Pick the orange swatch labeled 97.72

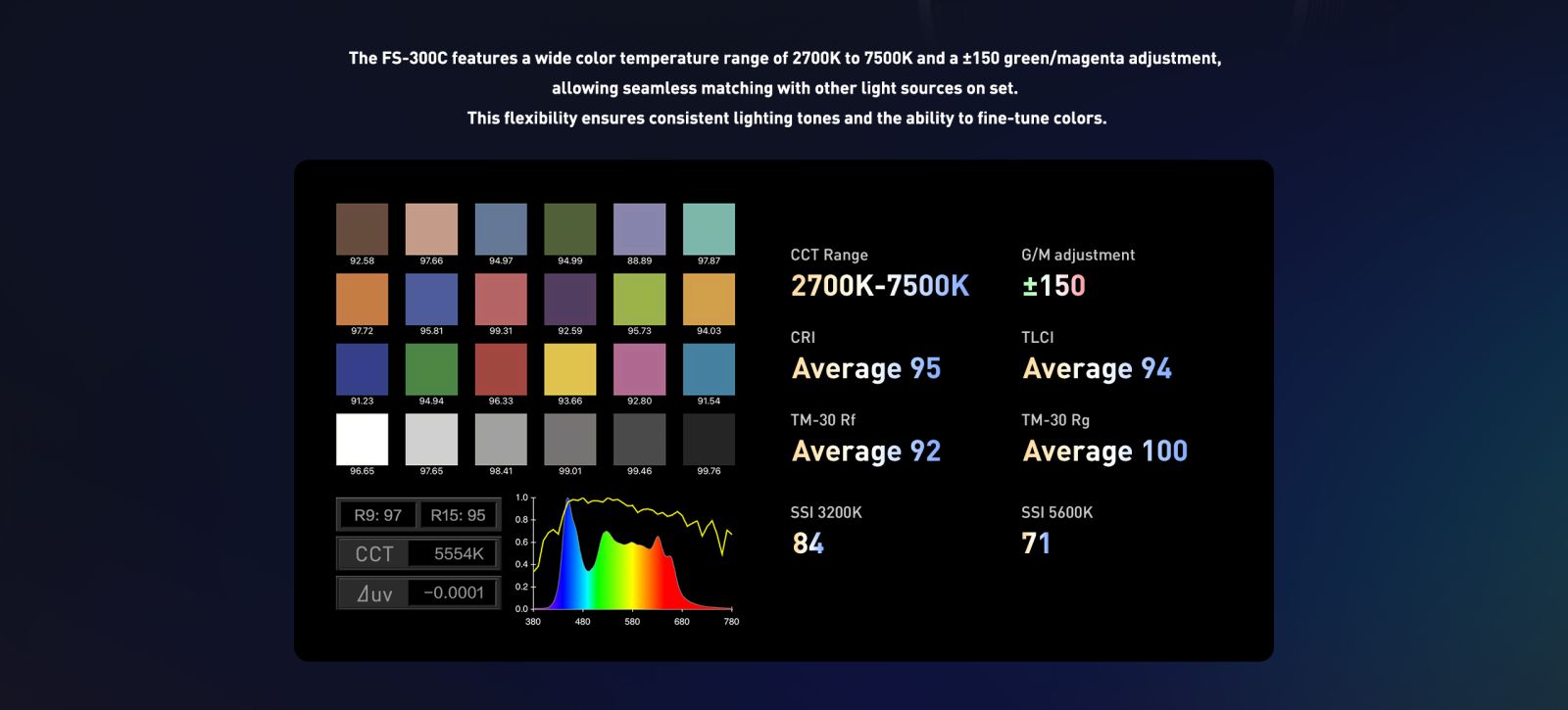[x=362, y=300]
